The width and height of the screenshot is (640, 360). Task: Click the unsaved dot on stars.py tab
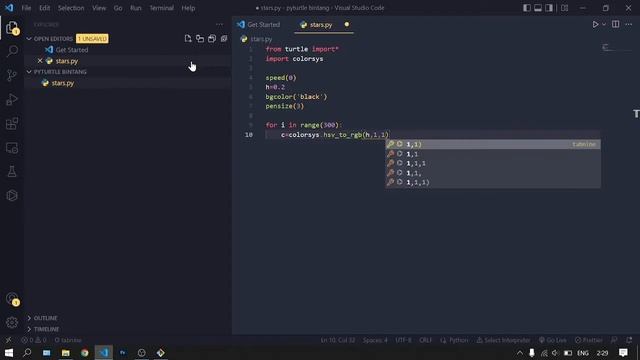tap(347, 24)
